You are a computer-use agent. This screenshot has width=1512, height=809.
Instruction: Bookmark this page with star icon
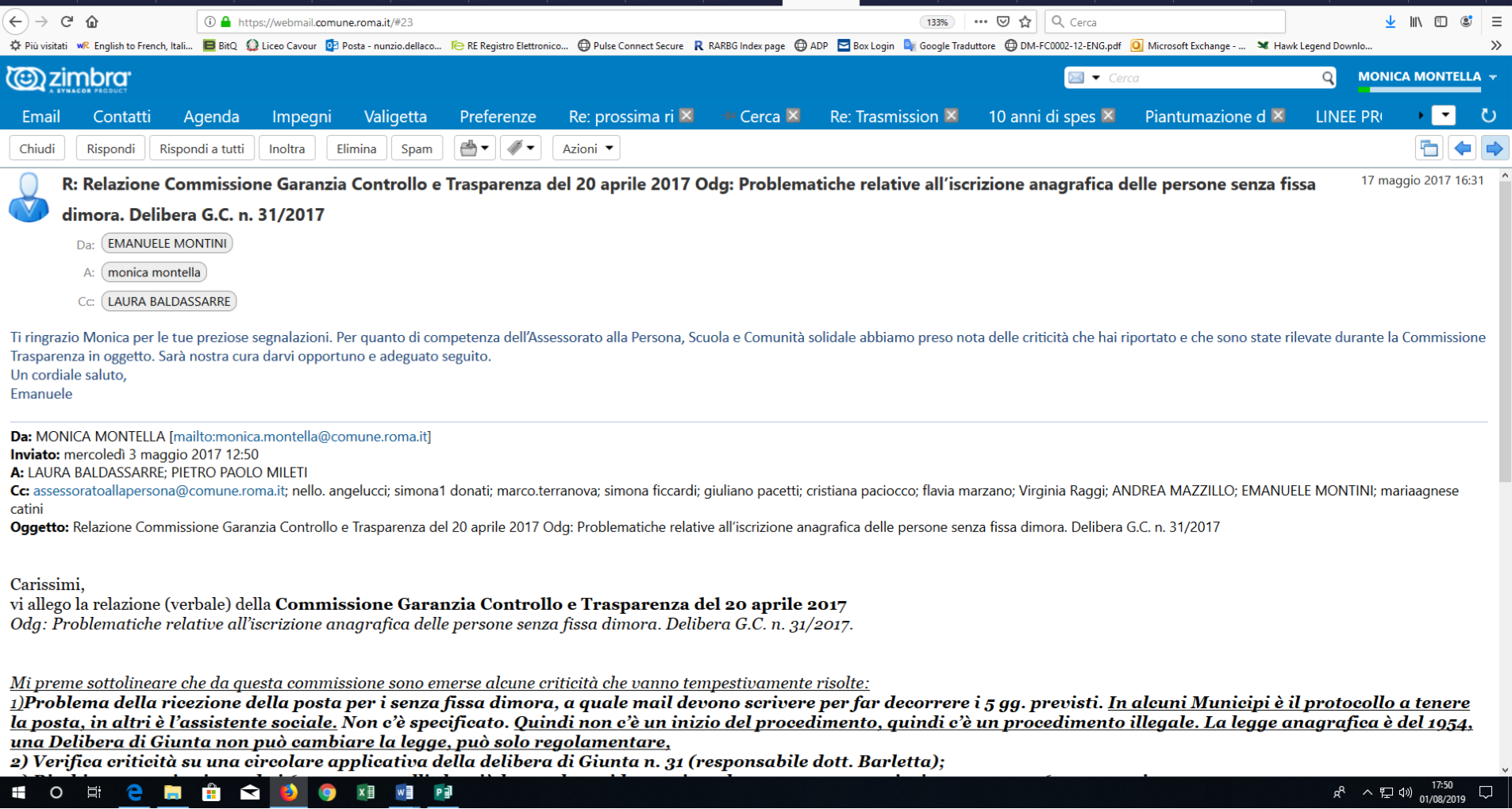(x=1025, y=22)
